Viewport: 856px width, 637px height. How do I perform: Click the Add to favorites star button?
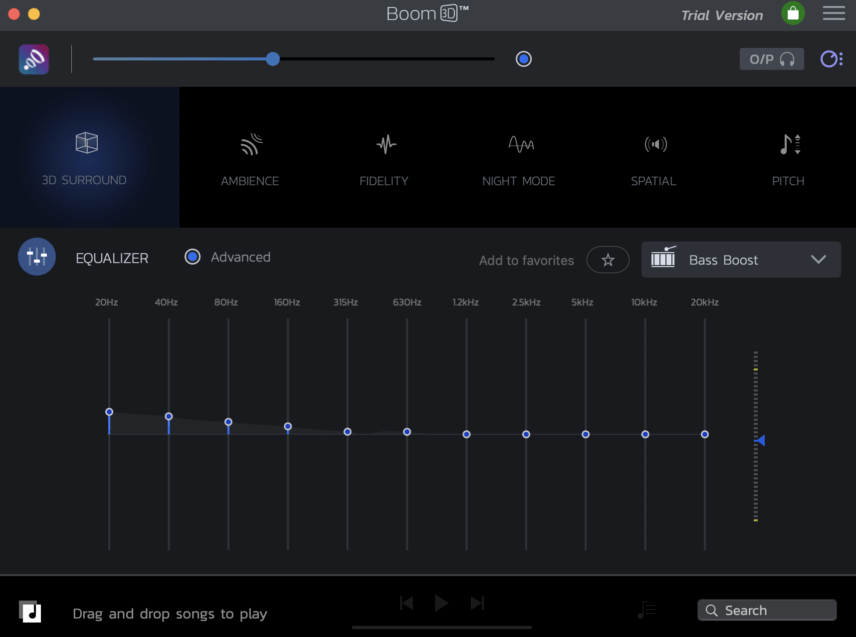click(x=608, y=260)
